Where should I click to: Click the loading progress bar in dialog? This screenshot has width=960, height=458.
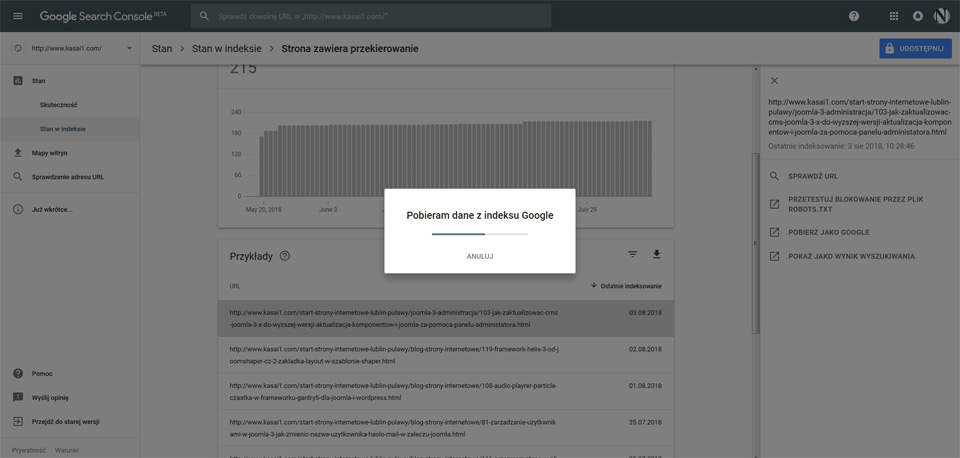pos(480,234)
